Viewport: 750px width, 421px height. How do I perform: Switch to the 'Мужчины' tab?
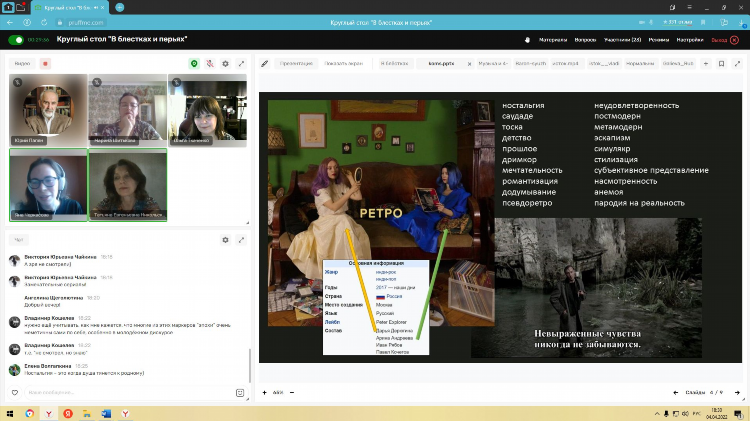[x=493, y=63]
